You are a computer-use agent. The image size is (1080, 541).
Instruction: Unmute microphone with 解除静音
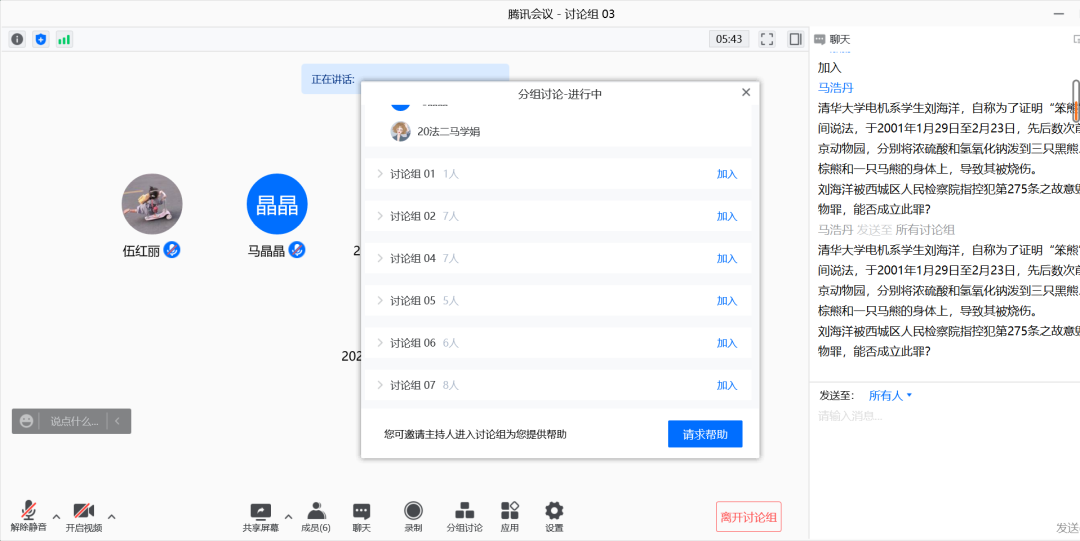point(29,516)
